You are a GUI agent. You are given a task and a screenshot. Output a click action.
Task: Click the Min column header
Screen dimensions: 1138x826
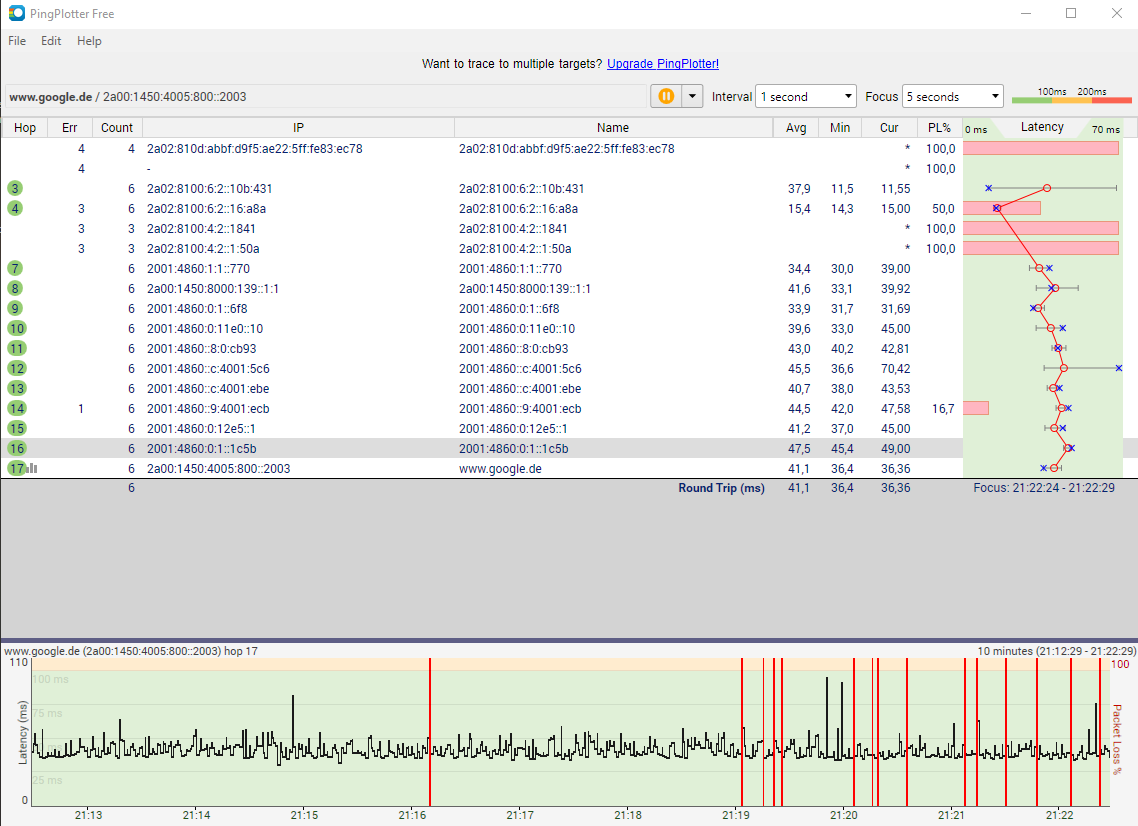[840, 128]
